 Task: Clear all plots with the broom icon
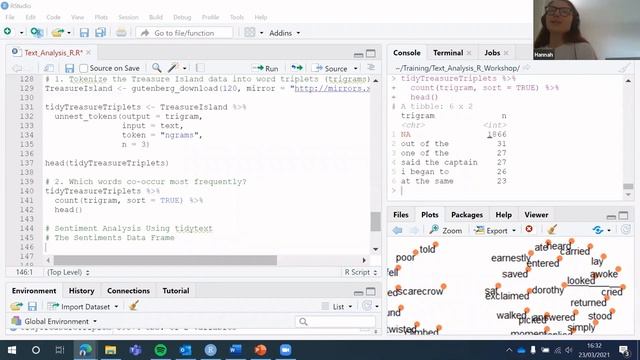click(552, 230)
